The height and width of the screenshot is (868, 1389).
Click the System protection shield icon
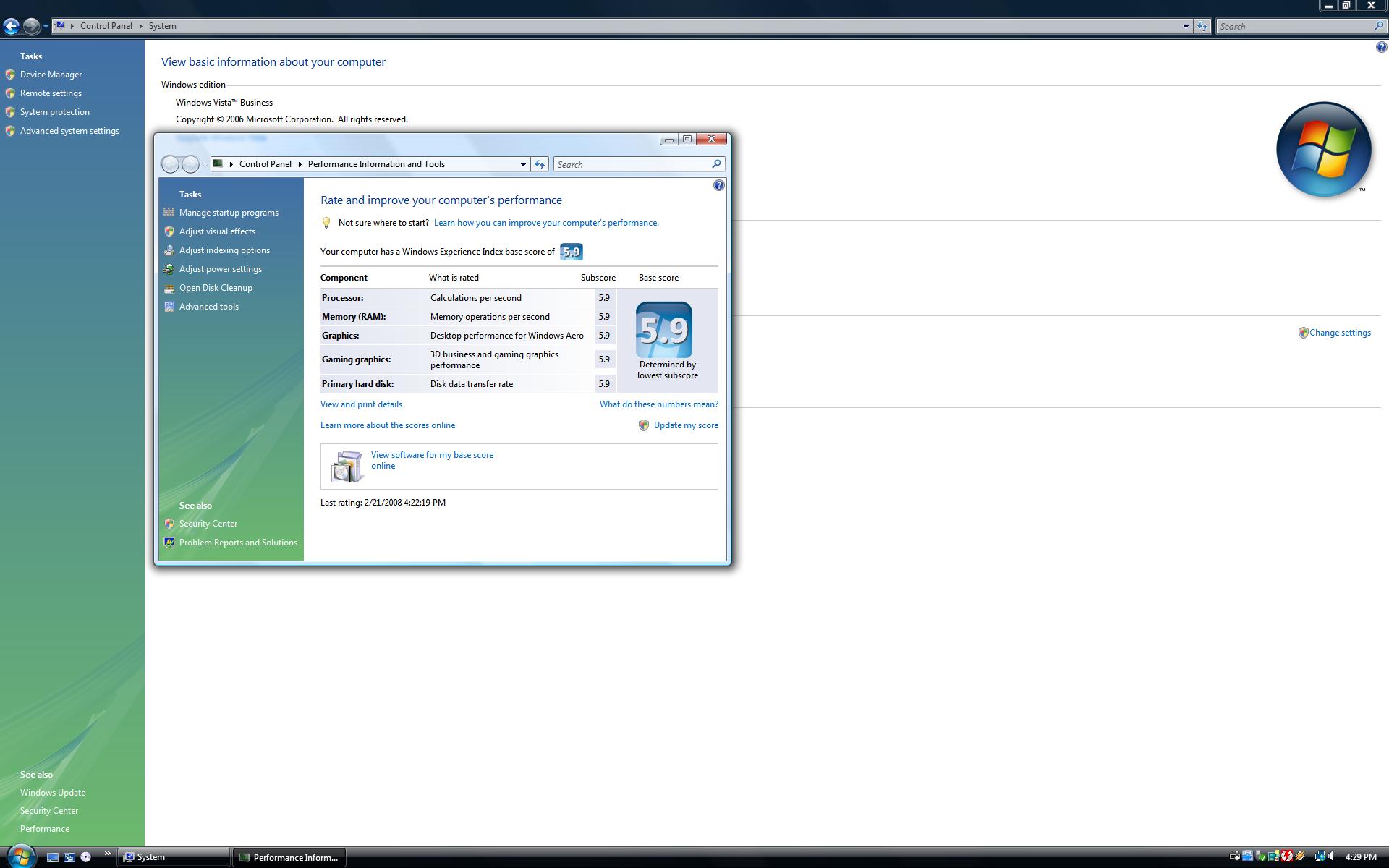pyautogui.click(x=10, y=112)
